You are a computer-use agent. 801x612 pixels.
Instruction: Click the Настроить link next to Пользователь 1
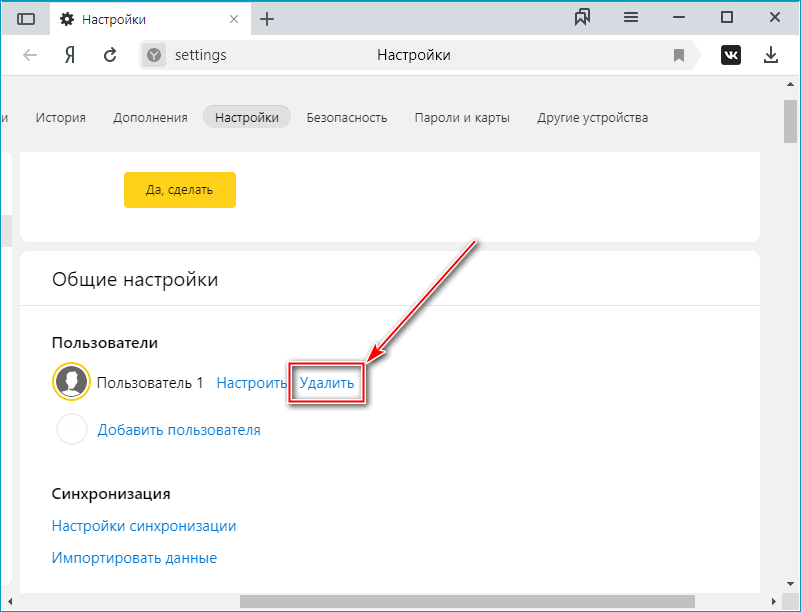(x=252, y=382)
